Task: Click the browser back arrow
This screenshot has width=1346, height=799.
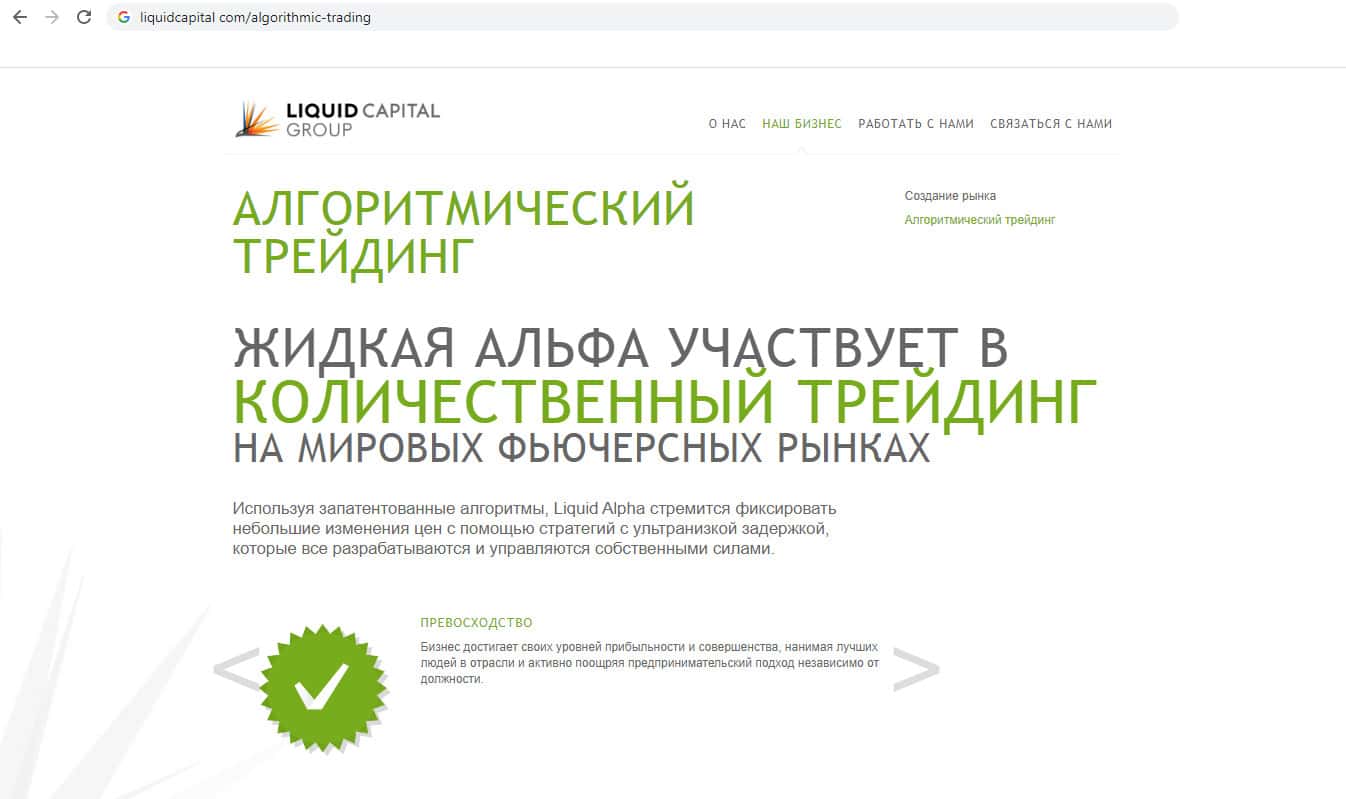Action: tap(20, 17)
